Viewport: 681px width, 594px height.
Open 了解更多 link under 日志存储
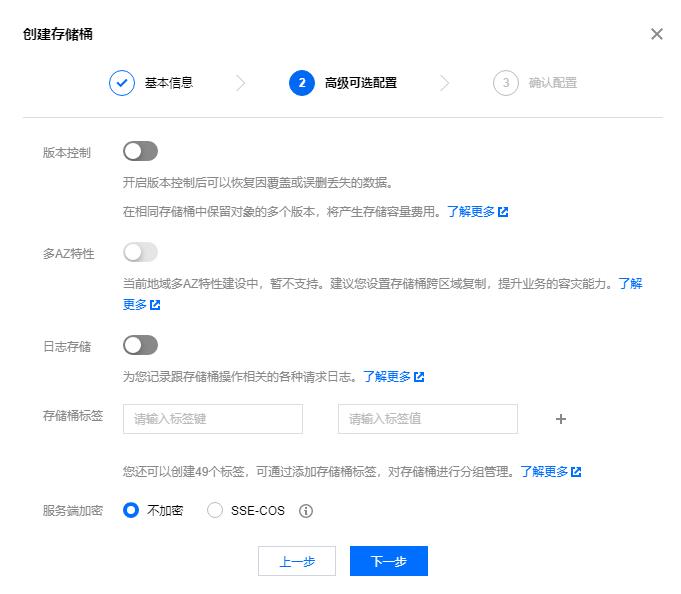pos(387,376)
